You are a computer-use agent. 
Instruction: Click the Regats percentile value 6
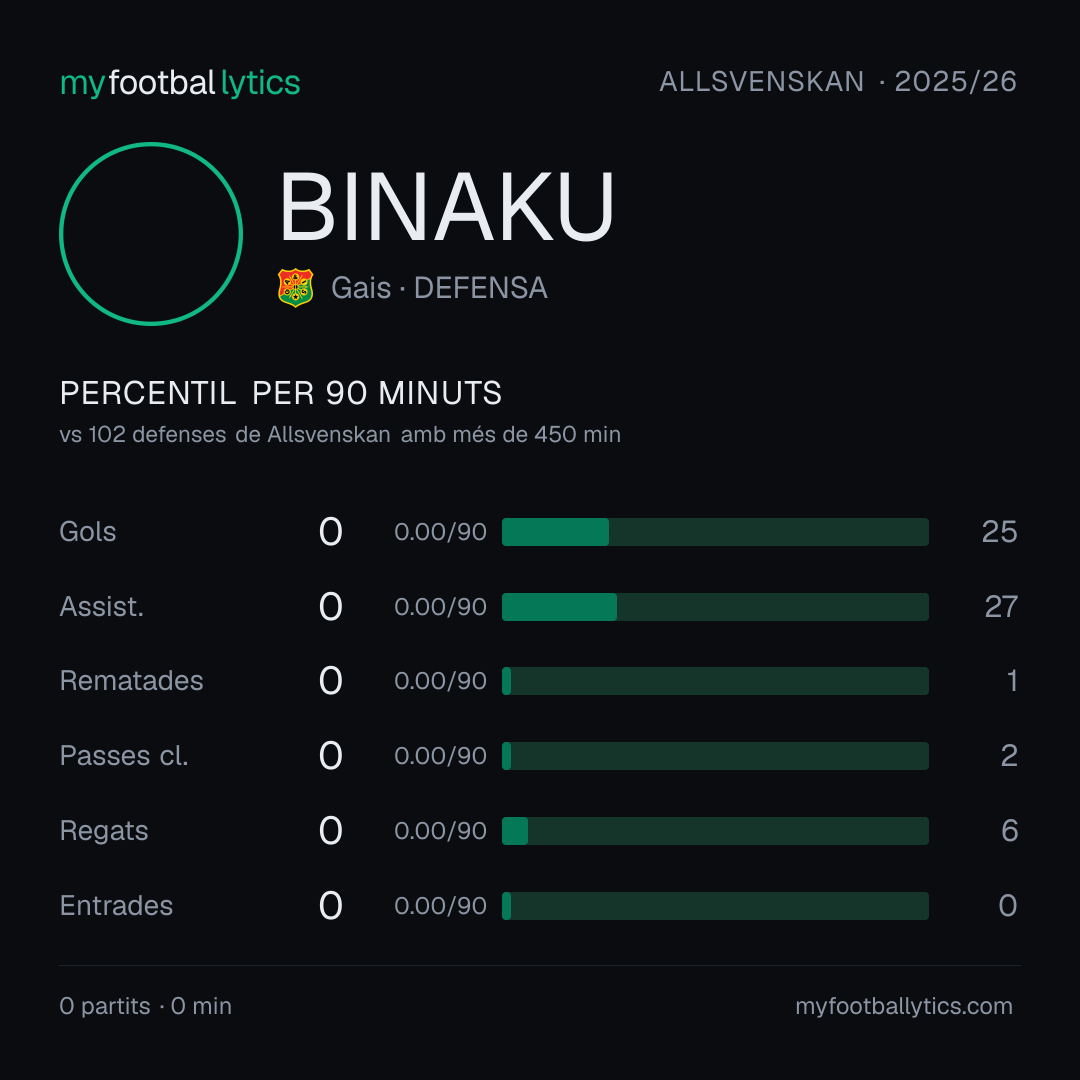1009,831
